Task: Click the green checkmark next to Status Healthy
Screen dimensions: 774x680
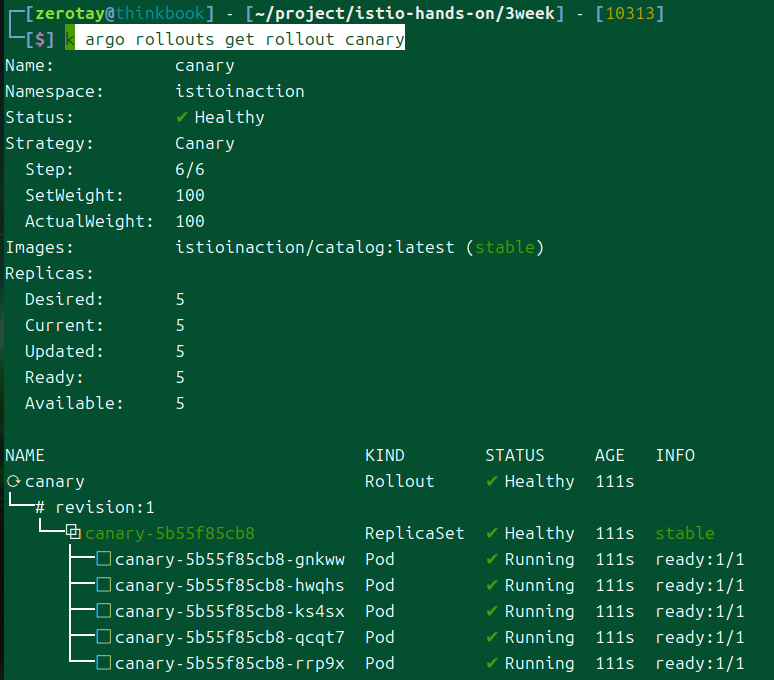Action: [182, 117]
